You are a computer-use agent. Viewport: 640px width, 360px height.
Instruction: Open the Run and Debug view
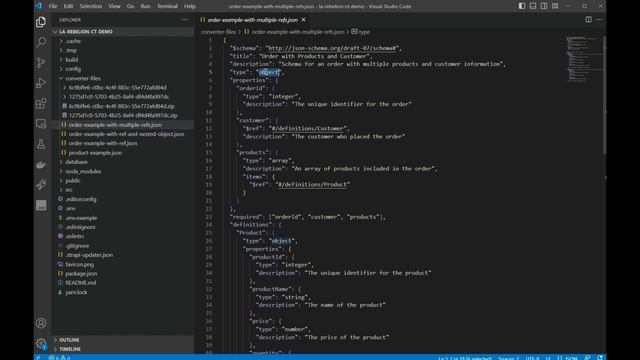click(x=41, y=83)
